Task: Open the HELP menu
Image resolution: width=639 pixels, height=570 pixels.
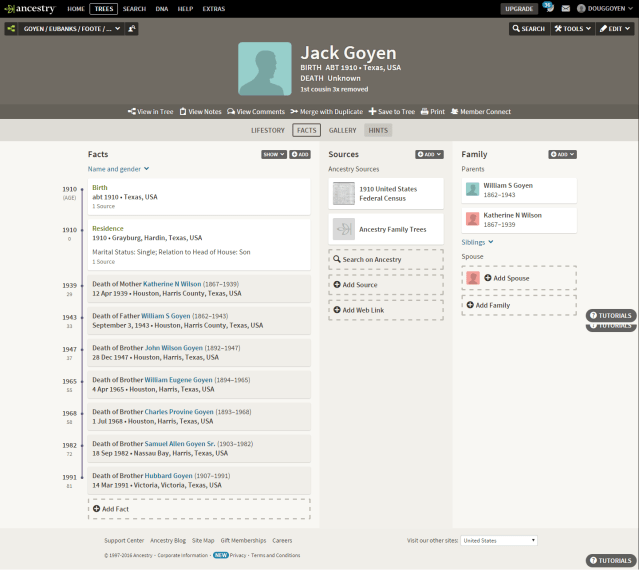Action: click(x=185, y=9)
